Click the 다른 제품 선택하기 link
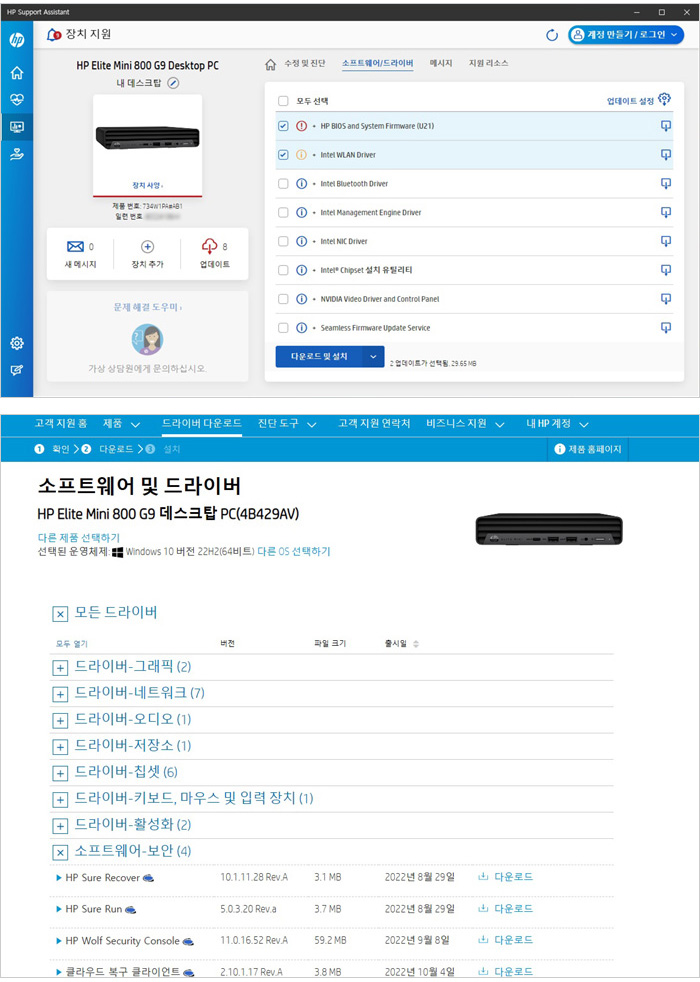Image resolution: width=700 pixels, height=982 pixels. [79, 537]
